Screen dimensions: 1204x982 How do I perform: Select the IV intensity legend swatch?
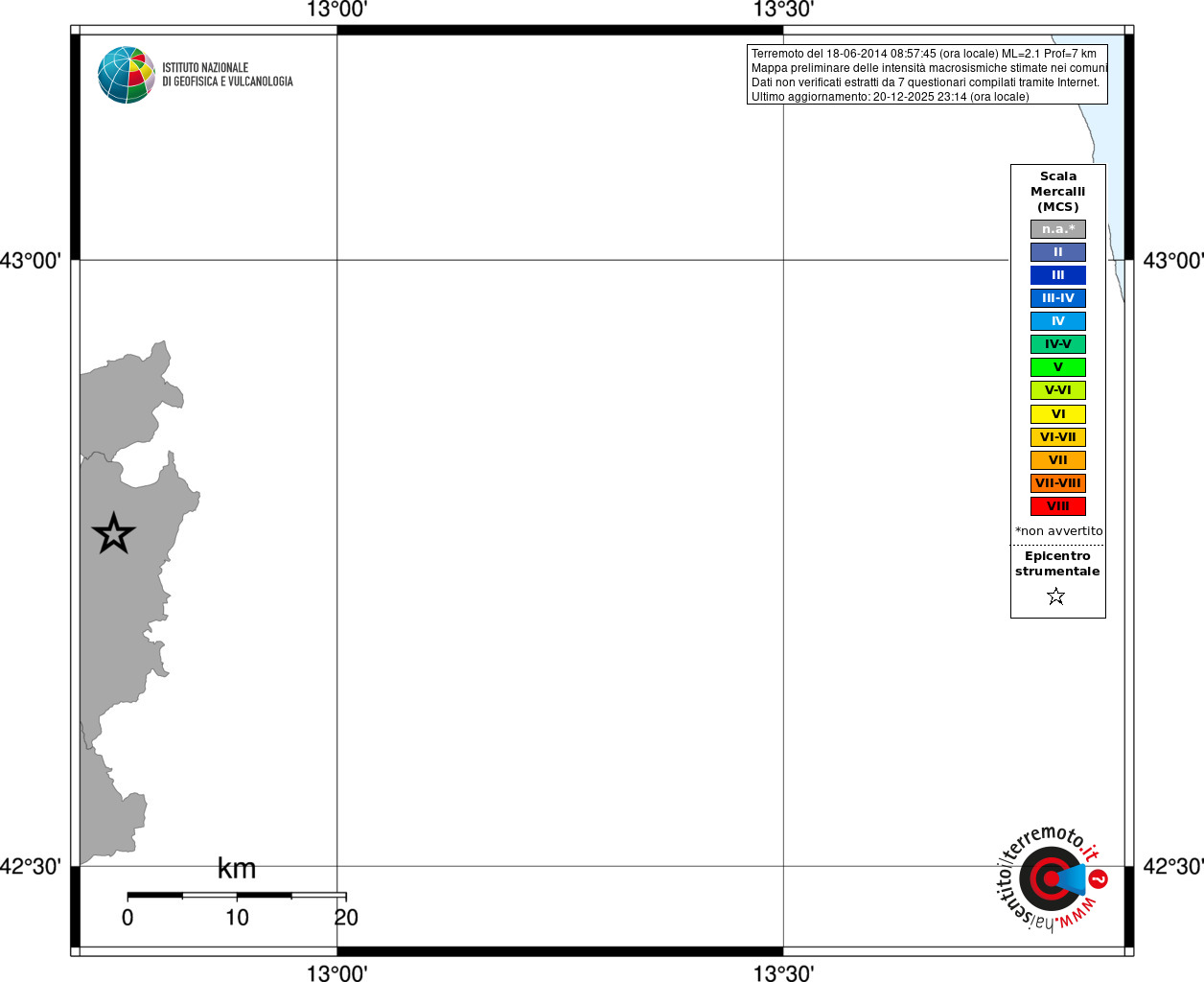[1058, 321]
